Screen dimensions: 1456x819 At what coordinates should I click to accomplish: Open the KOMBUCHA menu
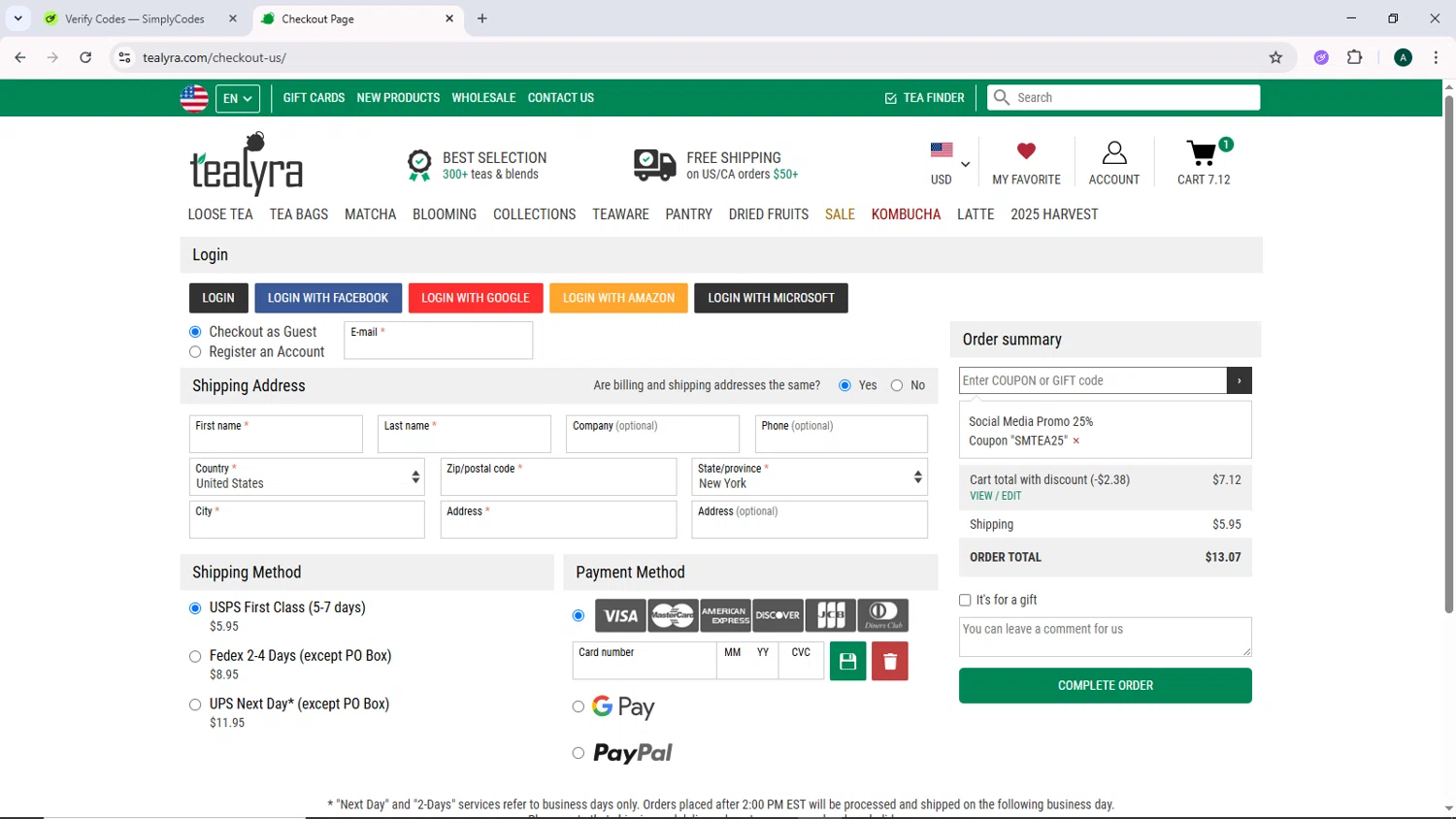pyautogui.click(x=906, y=214)
